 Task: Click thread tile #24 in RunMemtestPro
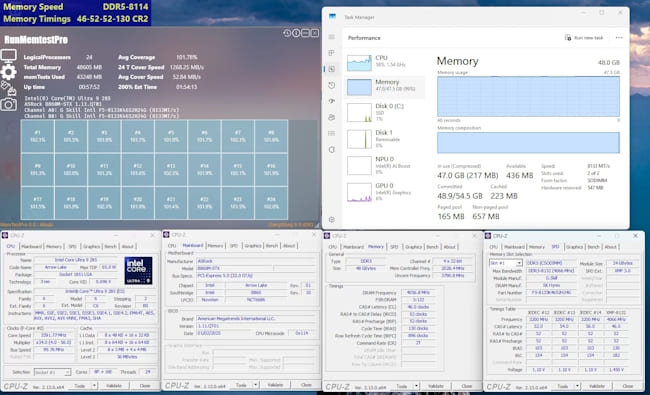(271, 203)
